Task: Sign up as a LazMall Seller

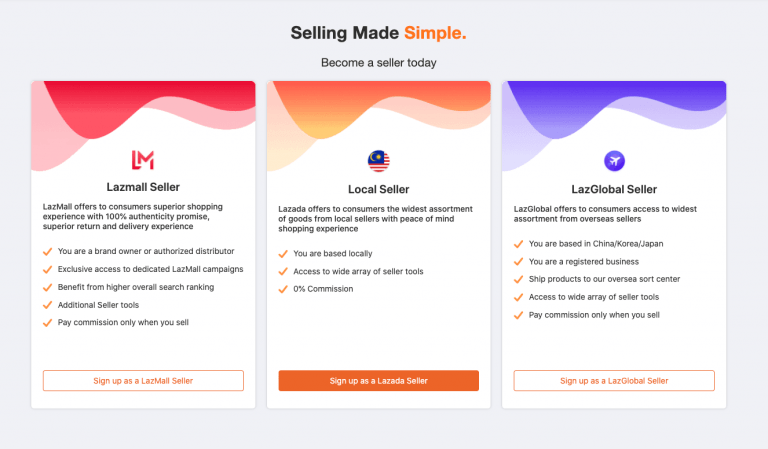Action: point(143,380)
